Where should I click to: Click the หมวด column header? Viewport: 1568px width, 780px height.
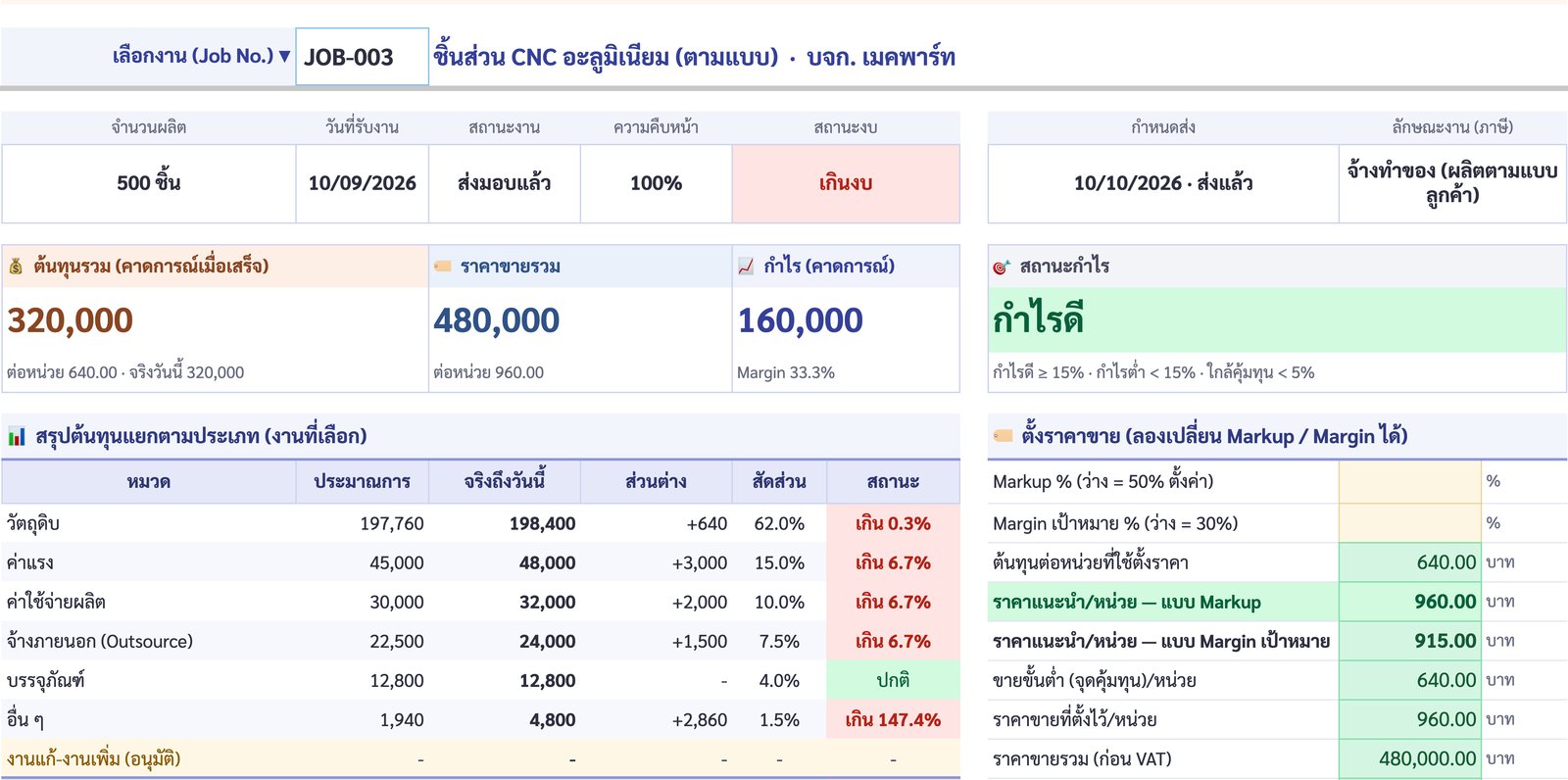[149, 481]
